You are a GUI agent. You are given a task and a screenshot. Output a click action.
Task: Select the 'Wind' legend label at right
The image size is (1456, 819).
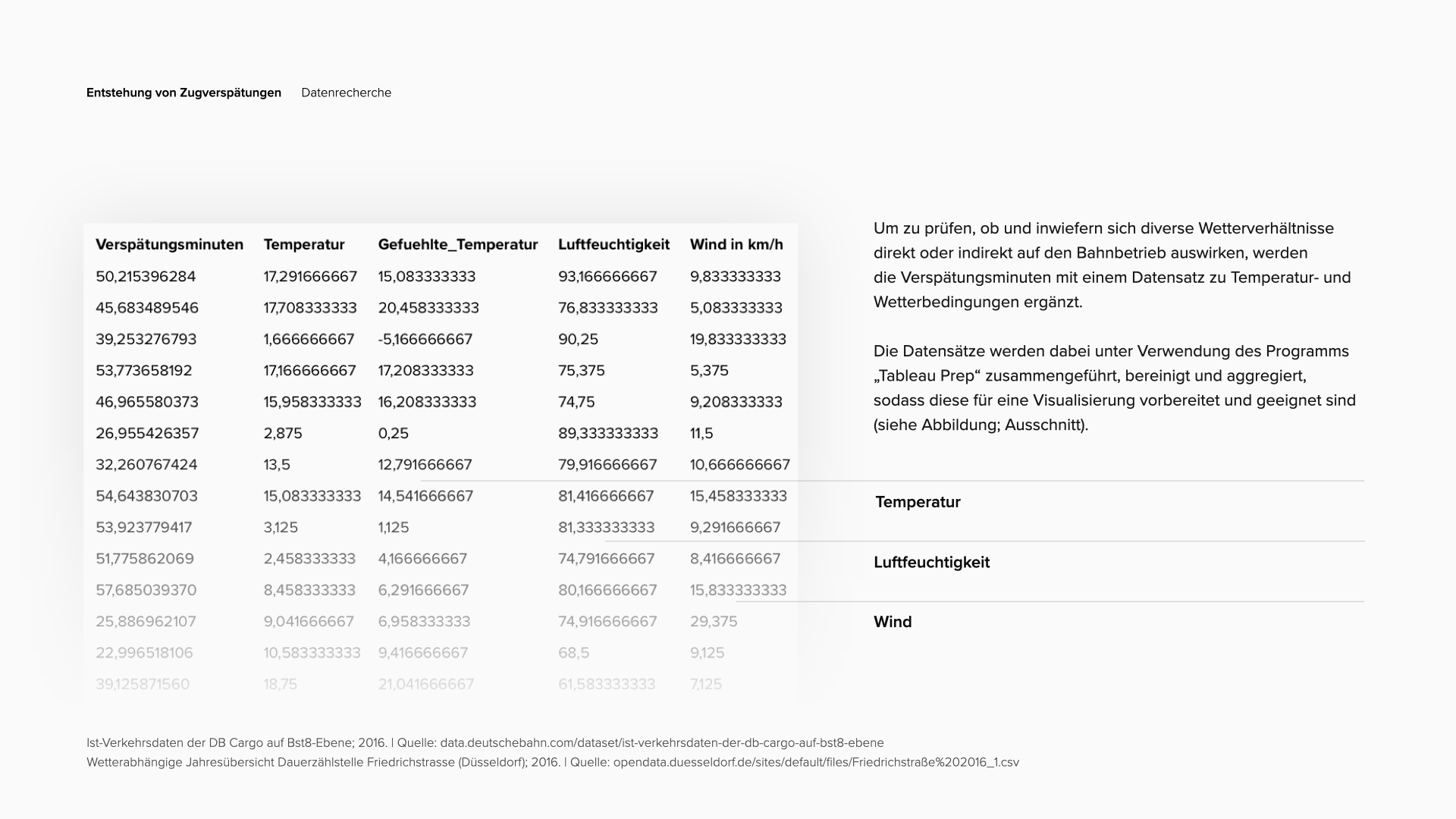tap(893, 622)
